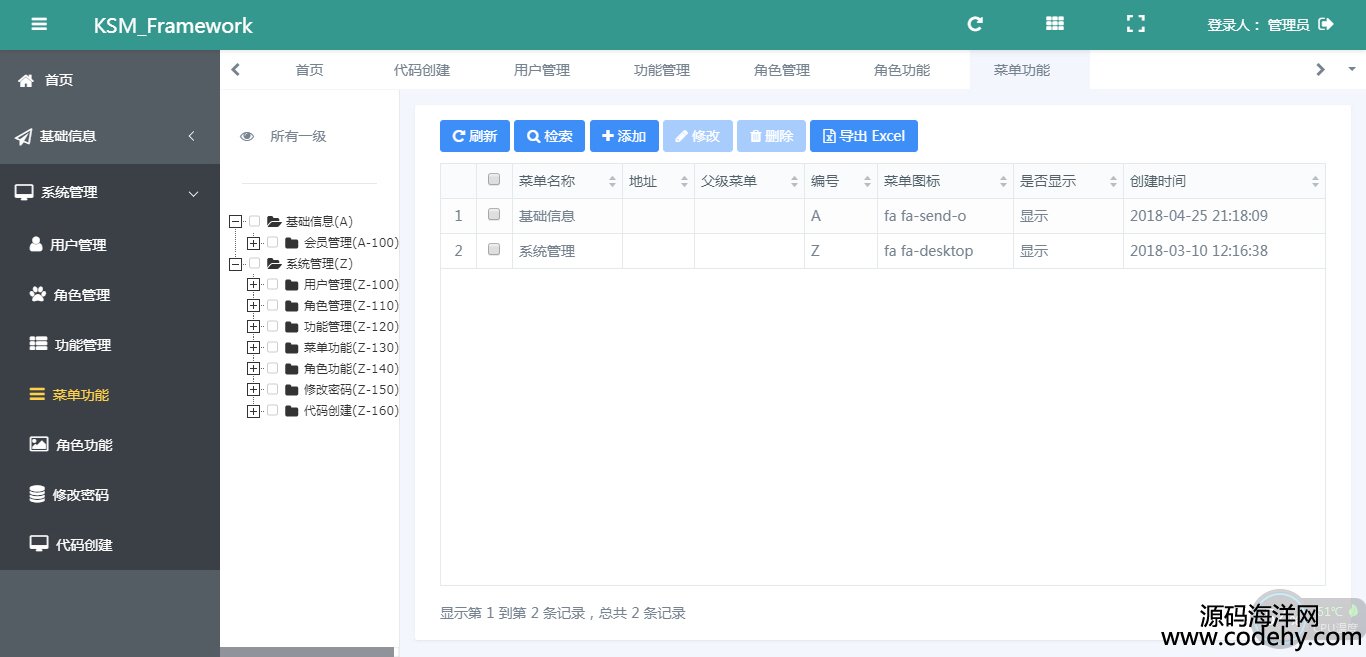Click the database icon for 修改密码

(37, 494)
